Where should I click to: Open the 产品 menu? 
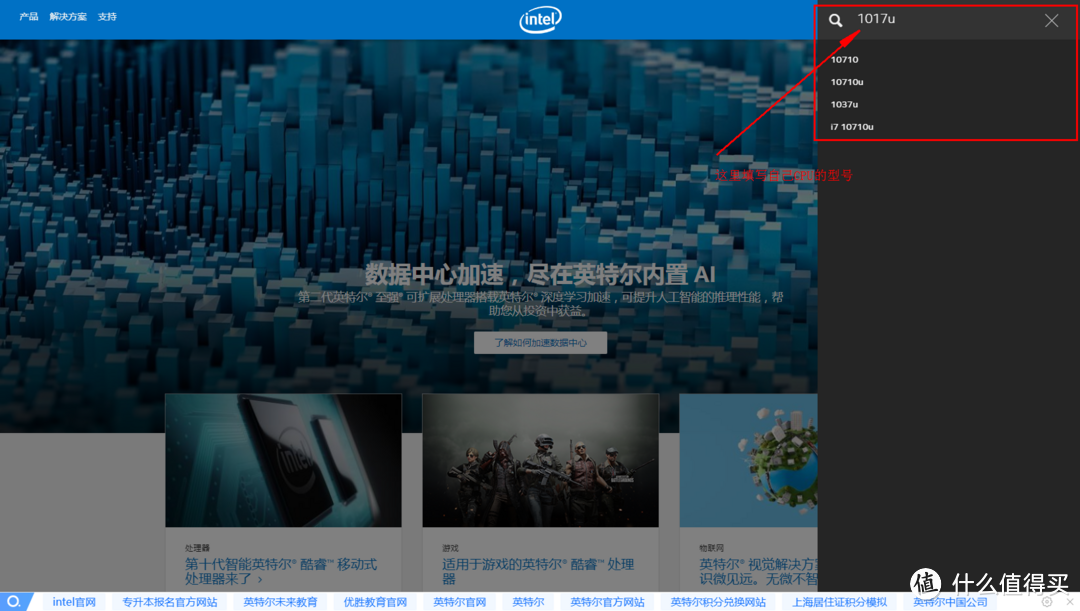pyautogui.click(x=29, y=17)
